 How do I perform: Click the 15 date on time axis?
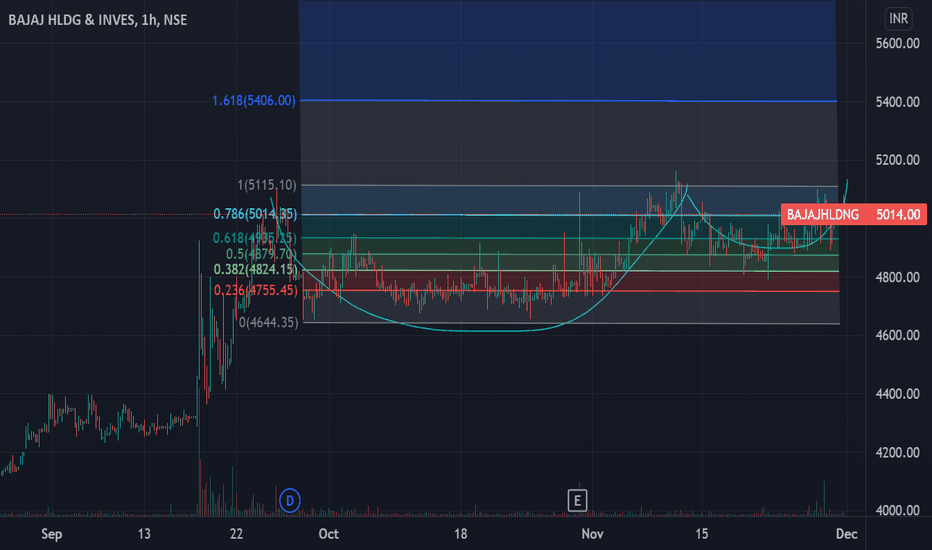click(x=702, y=534)
